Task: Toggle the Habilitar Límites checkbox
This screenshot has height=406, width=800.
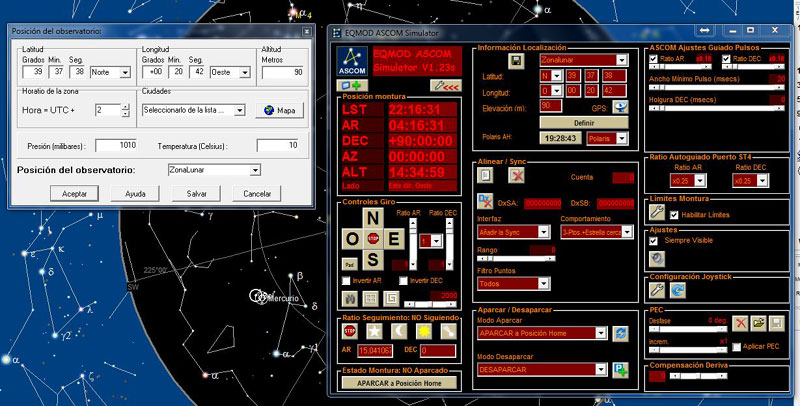Action: (x=672, y=215)
